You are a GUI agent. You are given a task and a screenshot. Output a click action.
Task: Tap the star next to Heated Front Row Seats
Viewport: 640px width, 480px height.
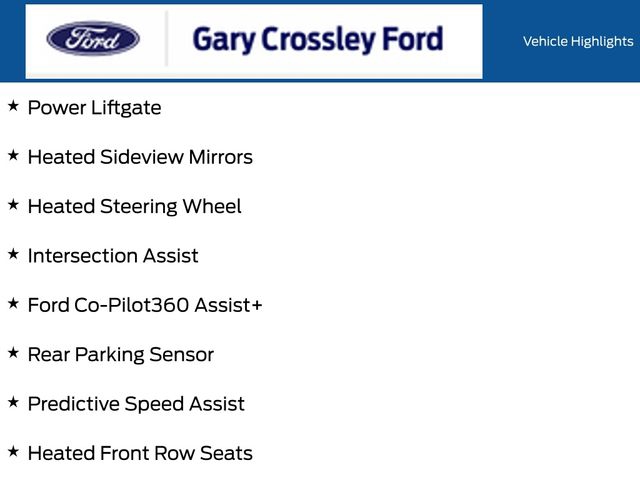tap(13, 451)
